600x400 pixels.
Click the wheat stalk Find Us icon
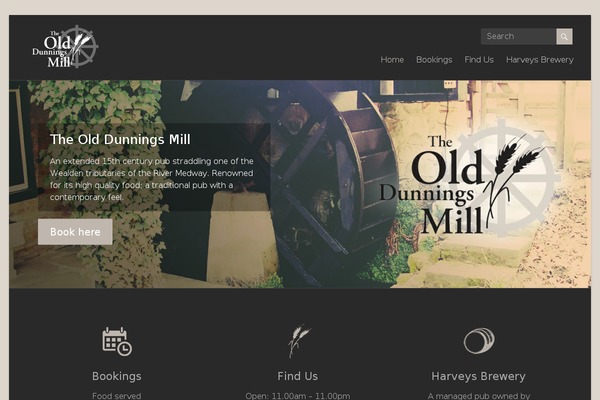298,341
